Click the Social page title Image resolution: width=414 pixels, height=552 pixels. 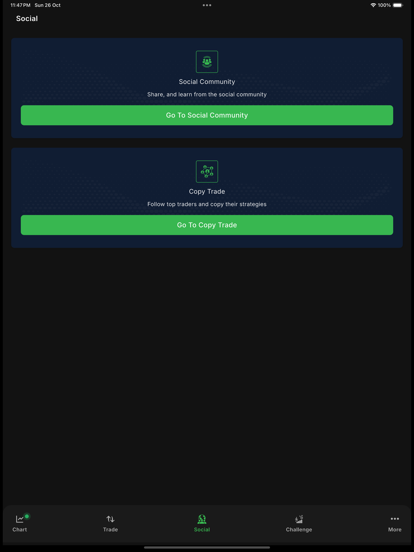[27, 18]
